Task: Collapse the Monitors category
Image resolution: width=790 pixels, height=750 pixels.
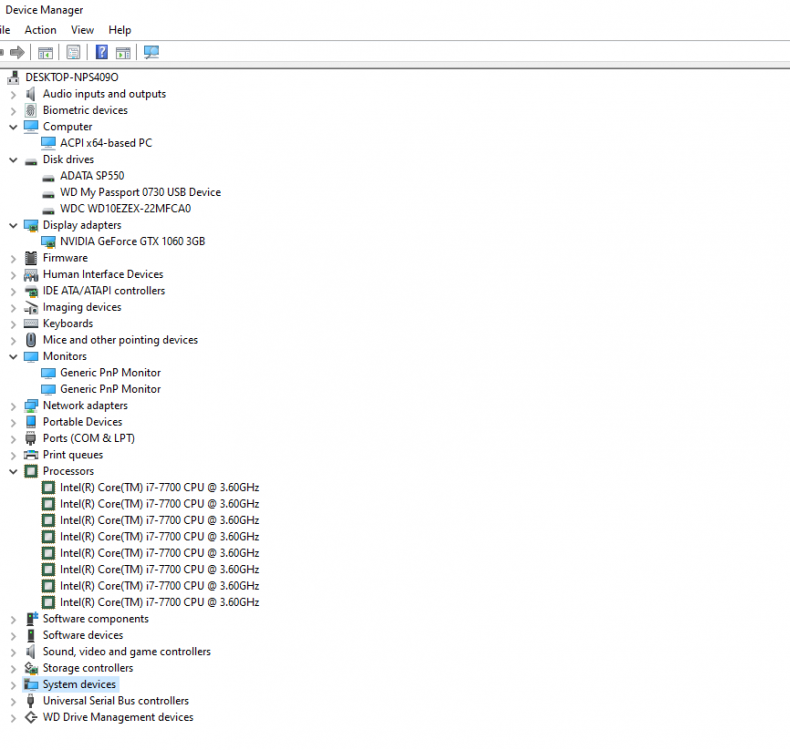Action: [x=14, y=357]
